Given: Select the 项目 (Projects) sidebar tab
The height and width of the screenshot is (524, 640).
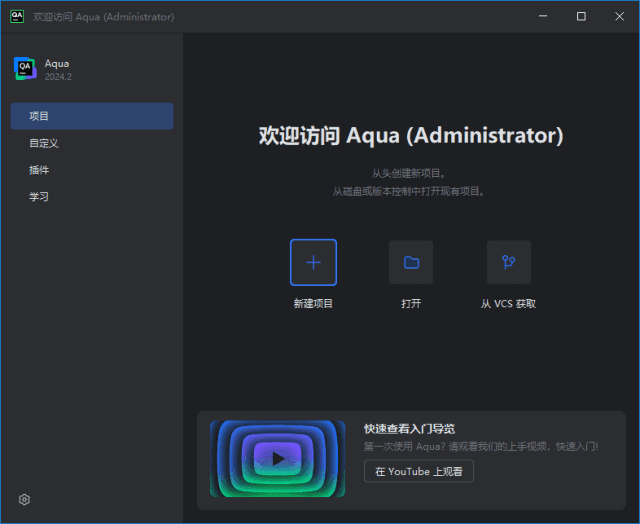Looking at the screenshot, I should click(x=92, y=116).
